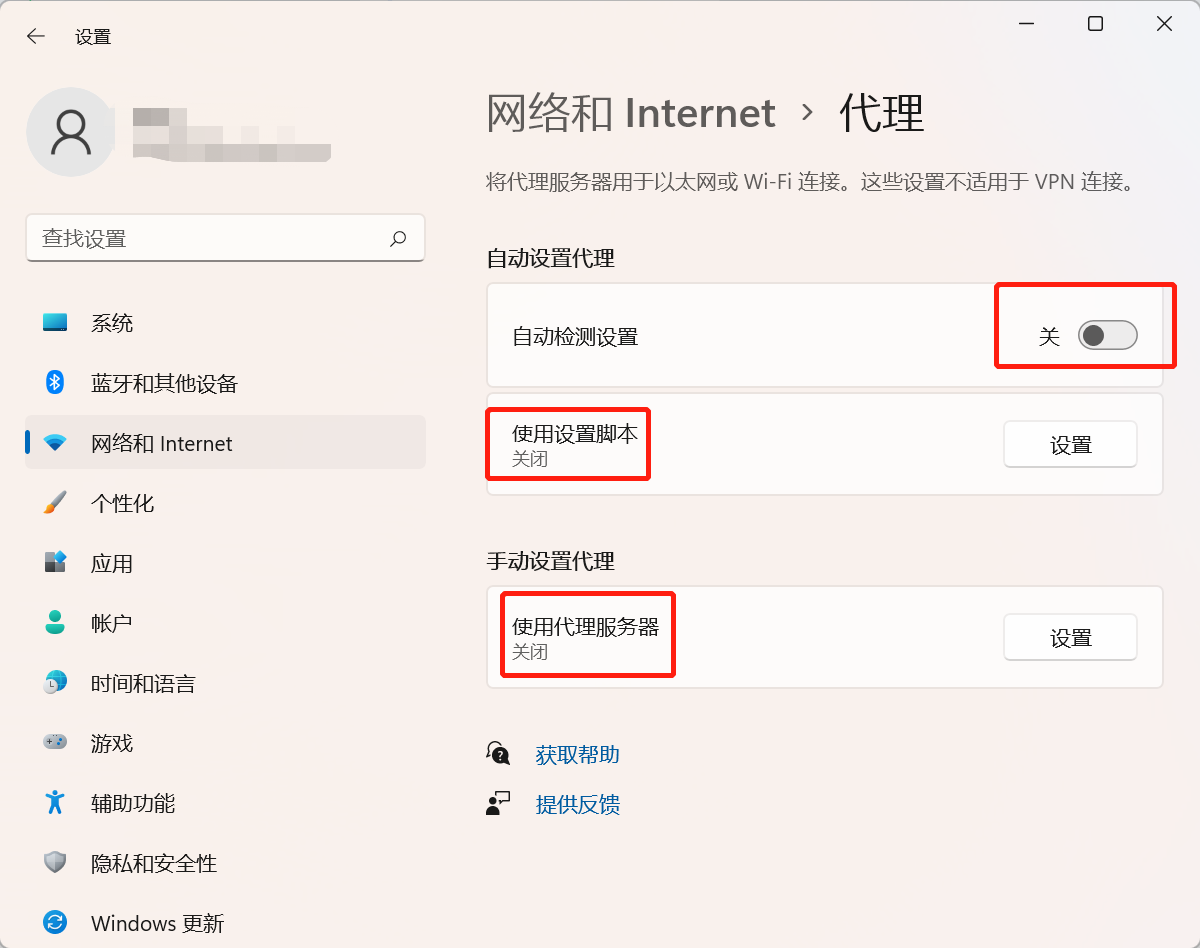
Task: Click the 系统 monitor icon
Action: (55, 323)
